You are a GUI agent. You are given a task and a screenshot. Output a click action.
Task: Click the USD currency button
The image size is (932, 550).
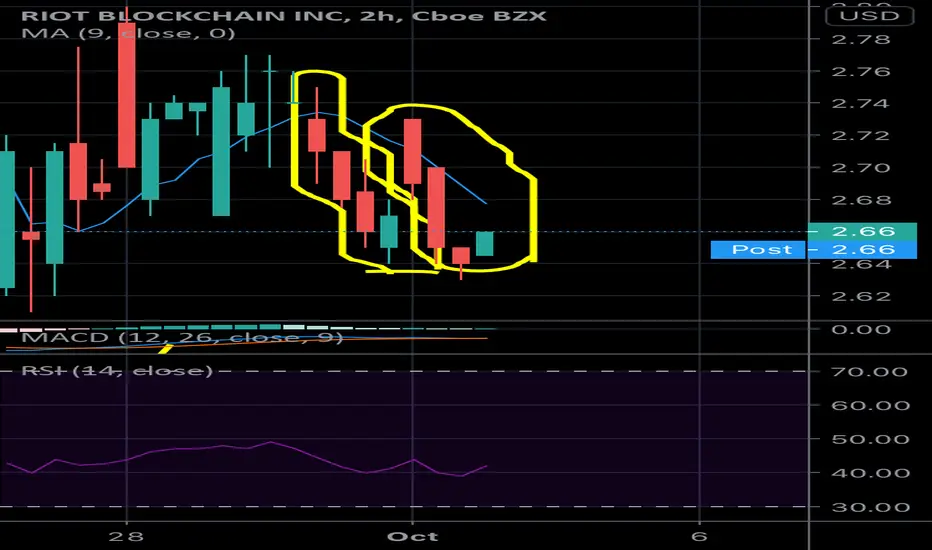(870, 15)
